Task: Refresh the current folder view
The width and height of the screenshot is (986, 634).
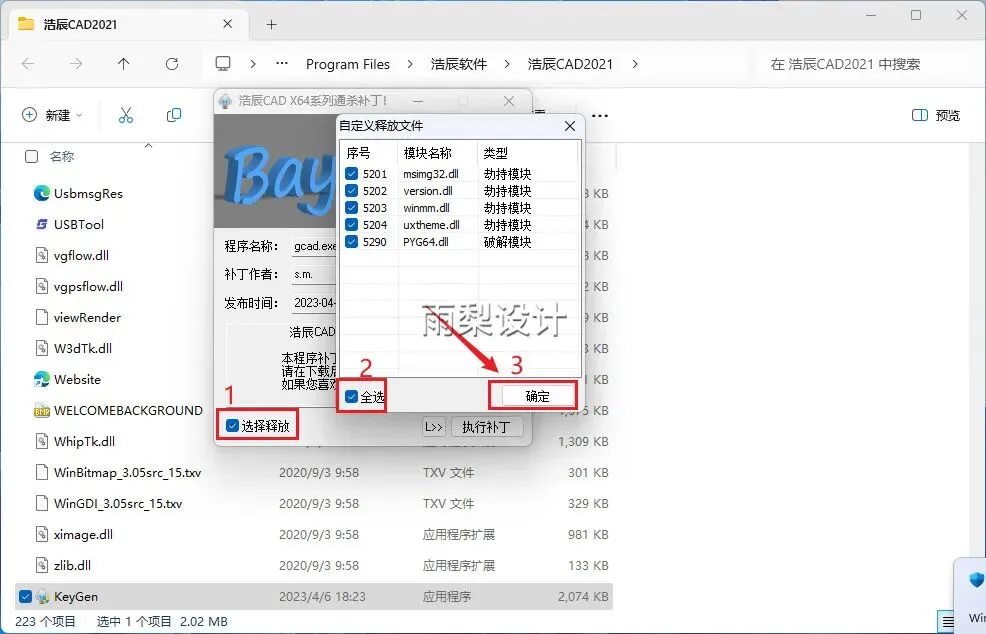Action: pos(172,64)
